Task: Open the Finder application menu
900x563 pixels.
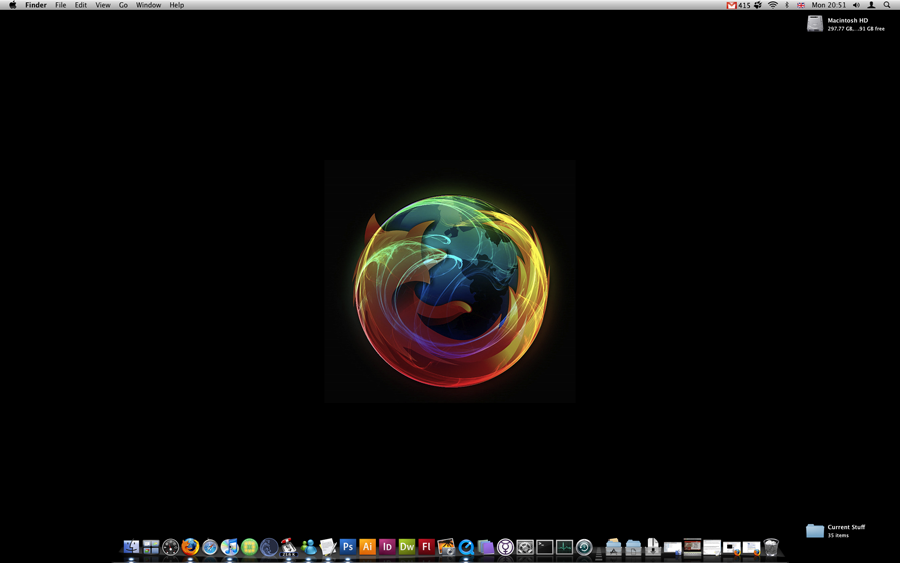Action: pyautogui.click(x=36, y=5)
